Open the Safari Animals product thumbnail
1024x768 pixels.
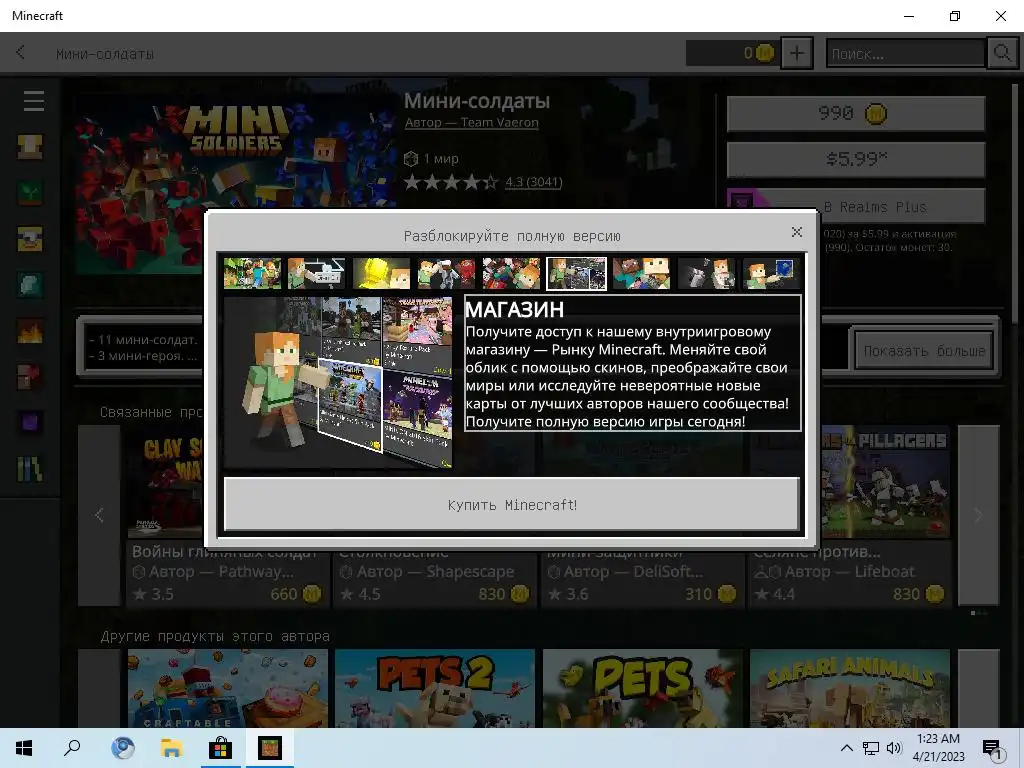[850, 688]
